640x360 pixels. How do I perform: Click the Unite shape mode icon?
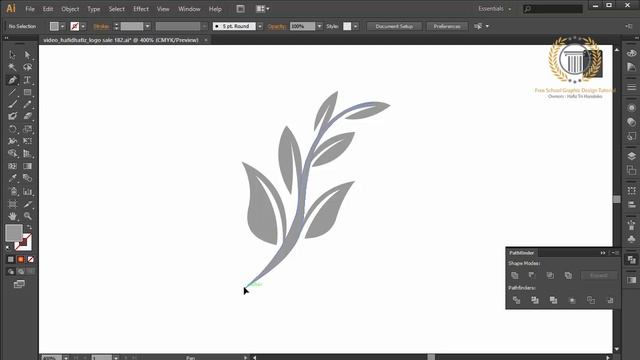tap(515, 276)
